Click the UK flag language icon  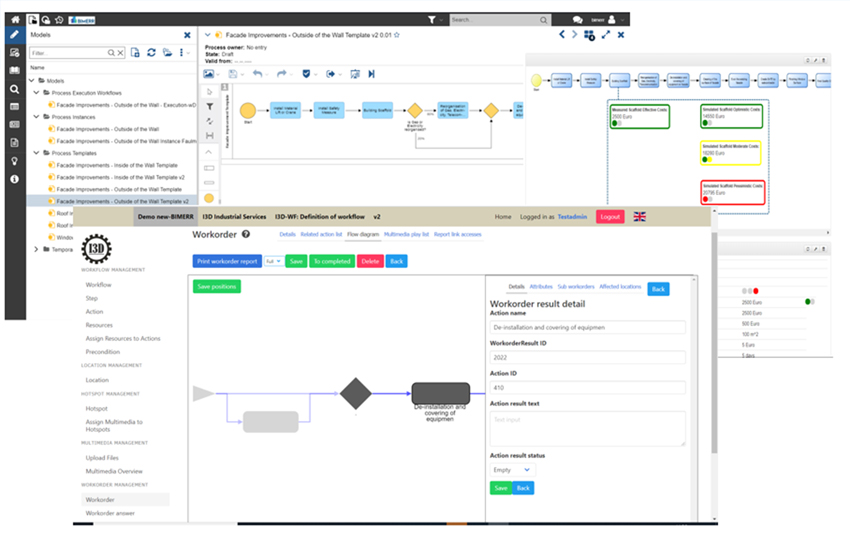pos(640,216)
